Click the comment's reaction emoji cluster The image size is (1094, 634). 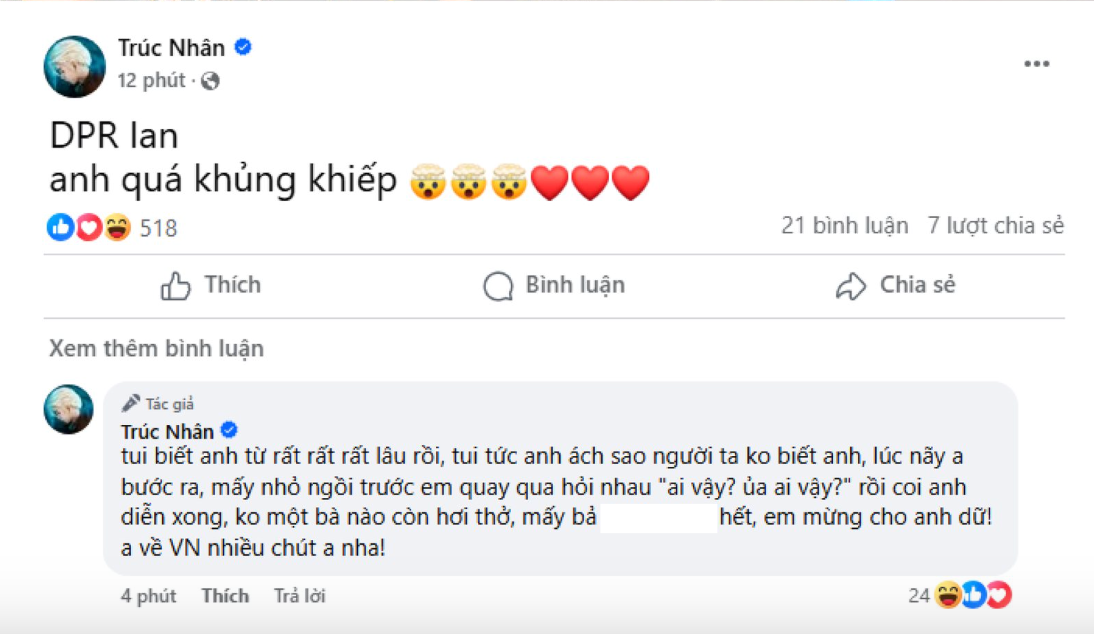coord(972,597)
